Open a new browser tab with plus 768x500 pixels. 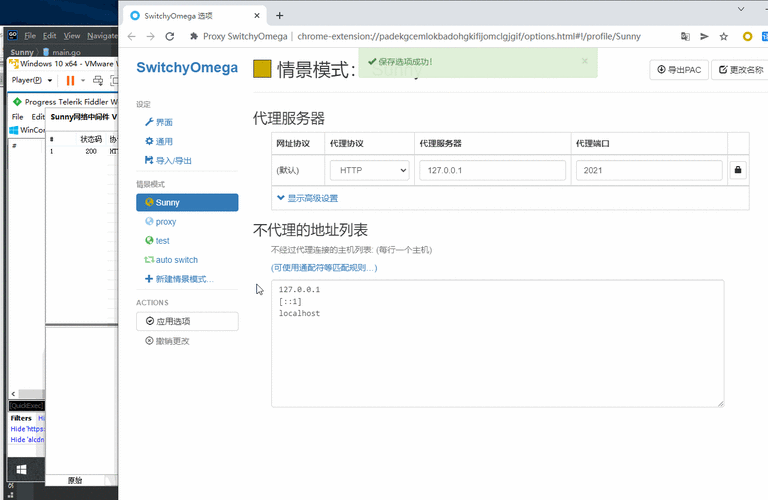[x=279, y=16]
